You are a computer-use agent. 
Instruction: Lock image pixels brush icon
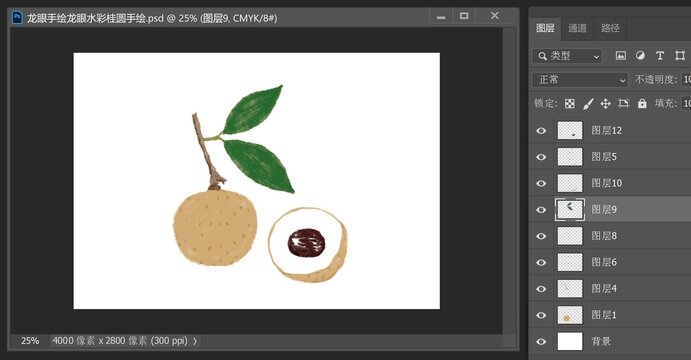pos(588,104)
